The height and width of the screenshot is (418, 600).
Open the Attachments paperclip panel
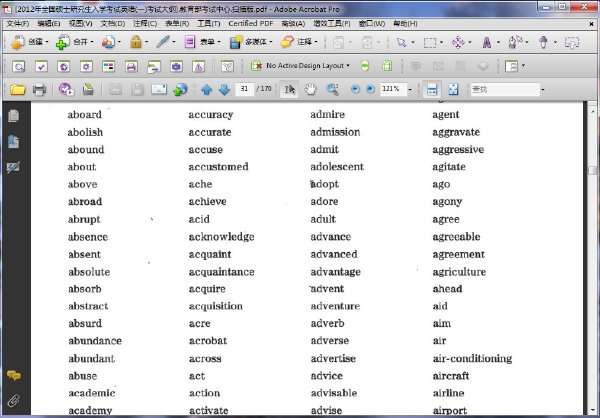coord(13,401)
